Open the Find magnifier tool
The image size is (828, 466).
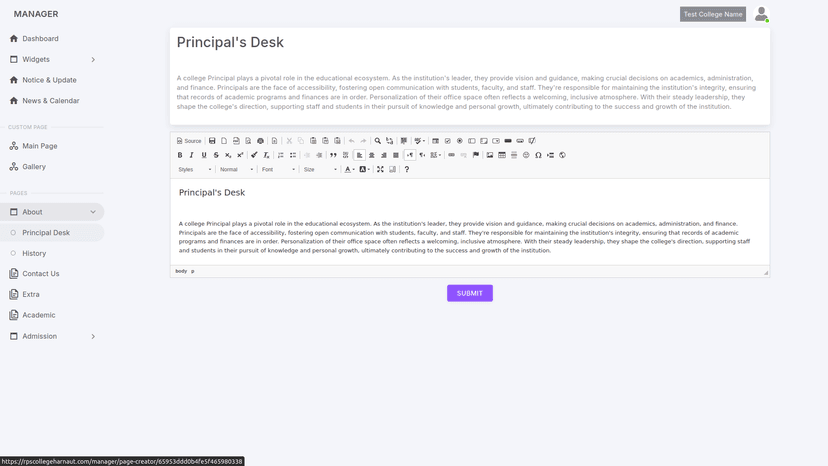[x=378, y=141]
